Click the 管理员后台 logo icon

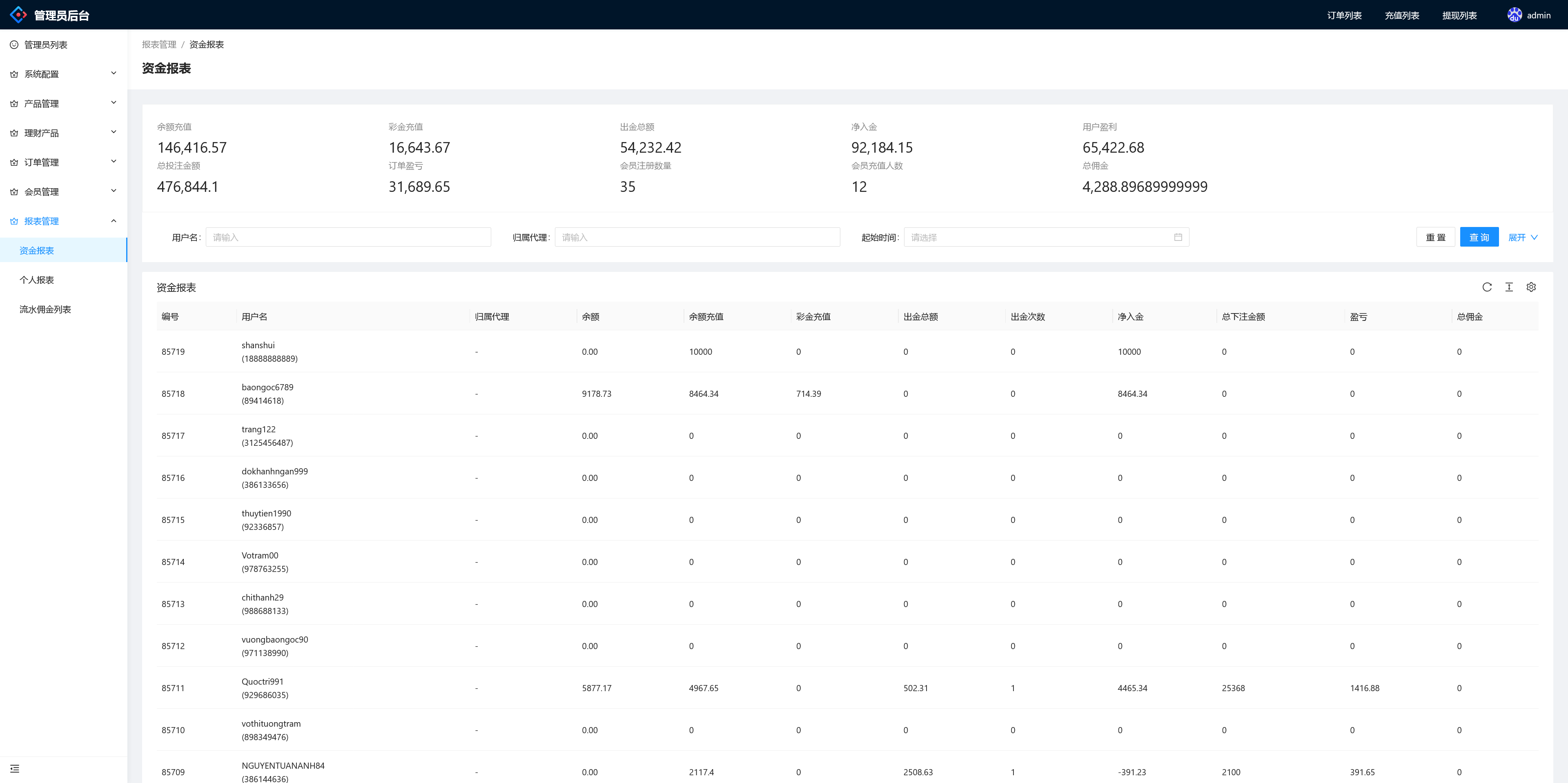[18, 15]
